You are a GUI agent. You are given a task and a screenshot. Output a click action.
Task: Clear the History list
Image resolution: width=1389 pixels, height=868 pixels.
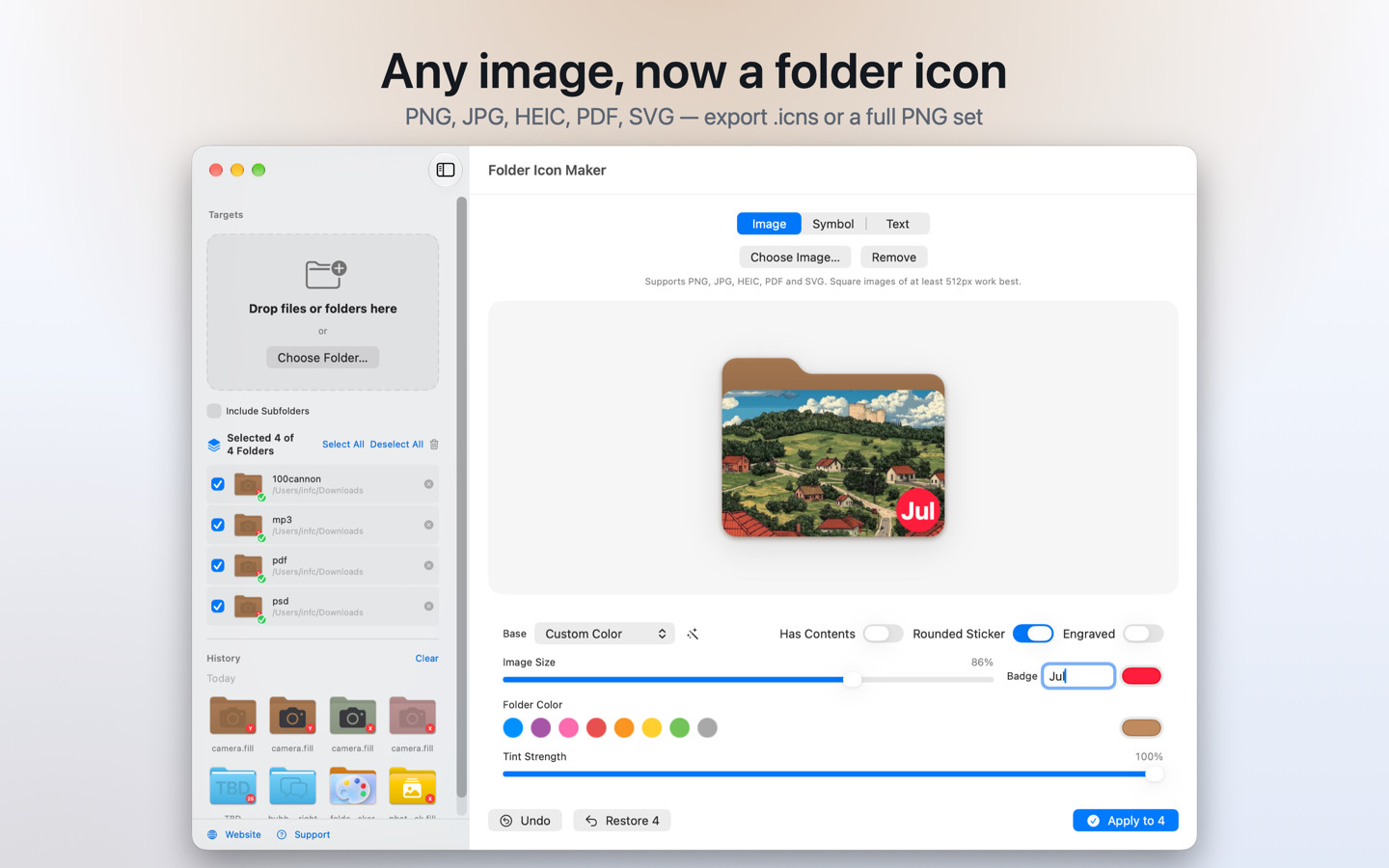pyautogui.click(x=426, y=659)
